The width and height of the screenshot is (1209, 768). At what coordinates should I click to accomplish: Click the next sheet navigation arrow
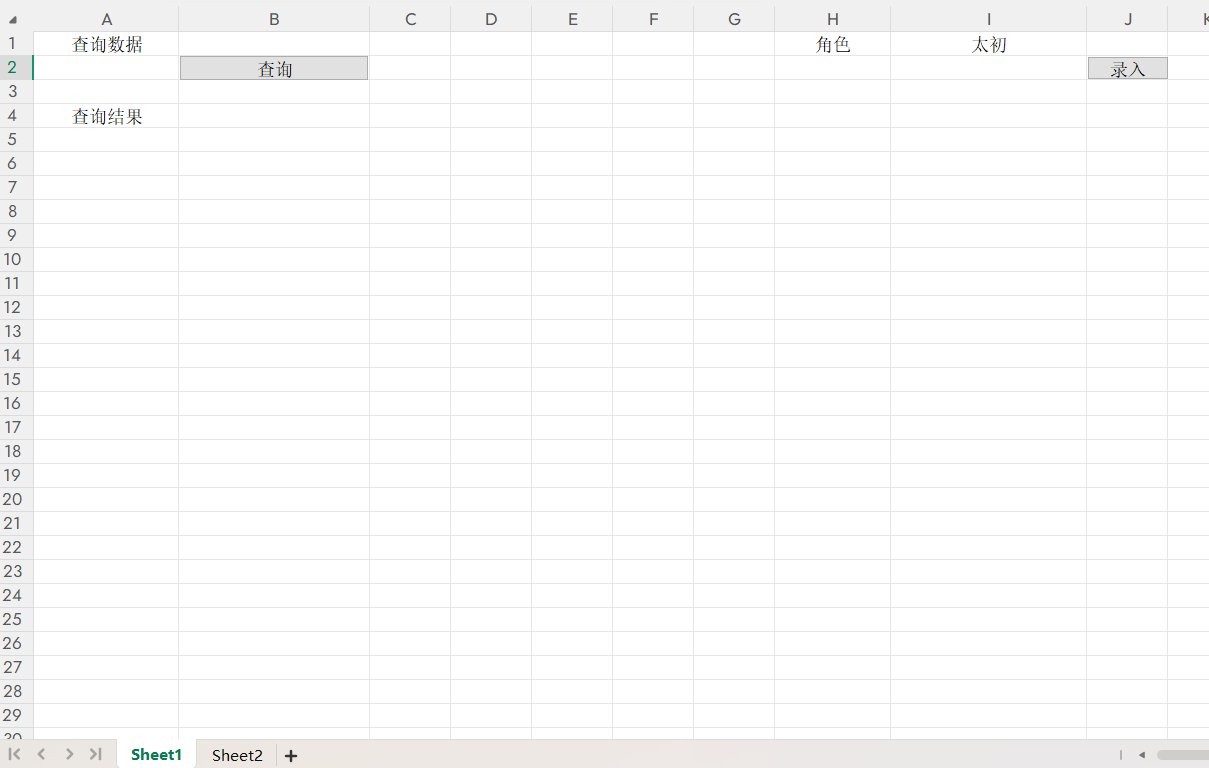(x=68, y=754)
